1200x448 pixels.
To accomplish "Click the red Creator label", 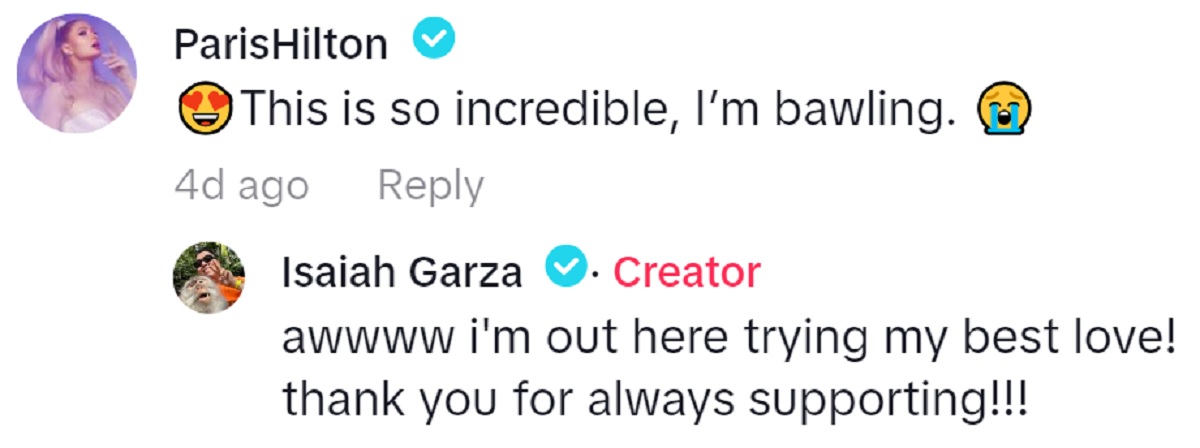I will pos(686,271).
